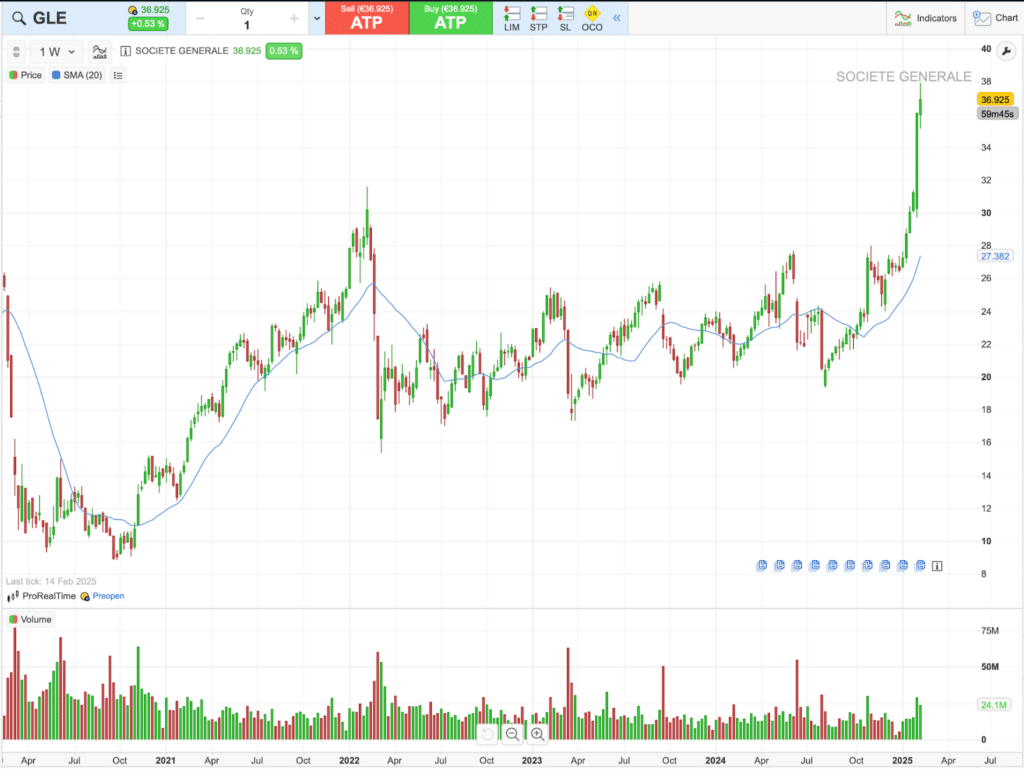The height and width of the screenshot is (769, 1024).
Task: Zoom out with the magnifier minus icon
Action: tap(513, 734)
